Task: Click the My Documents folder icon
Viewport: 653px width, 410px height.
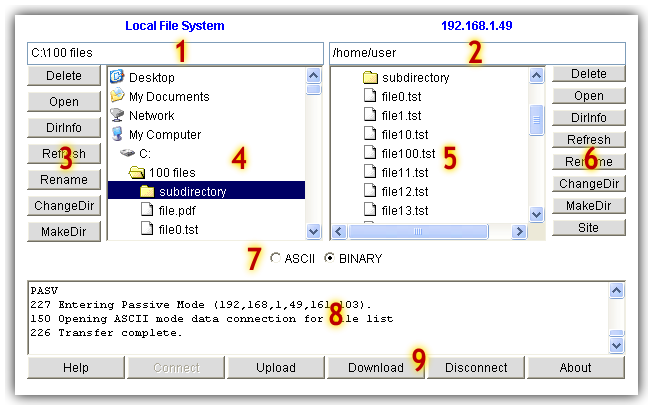Action: tap(117, 96)
